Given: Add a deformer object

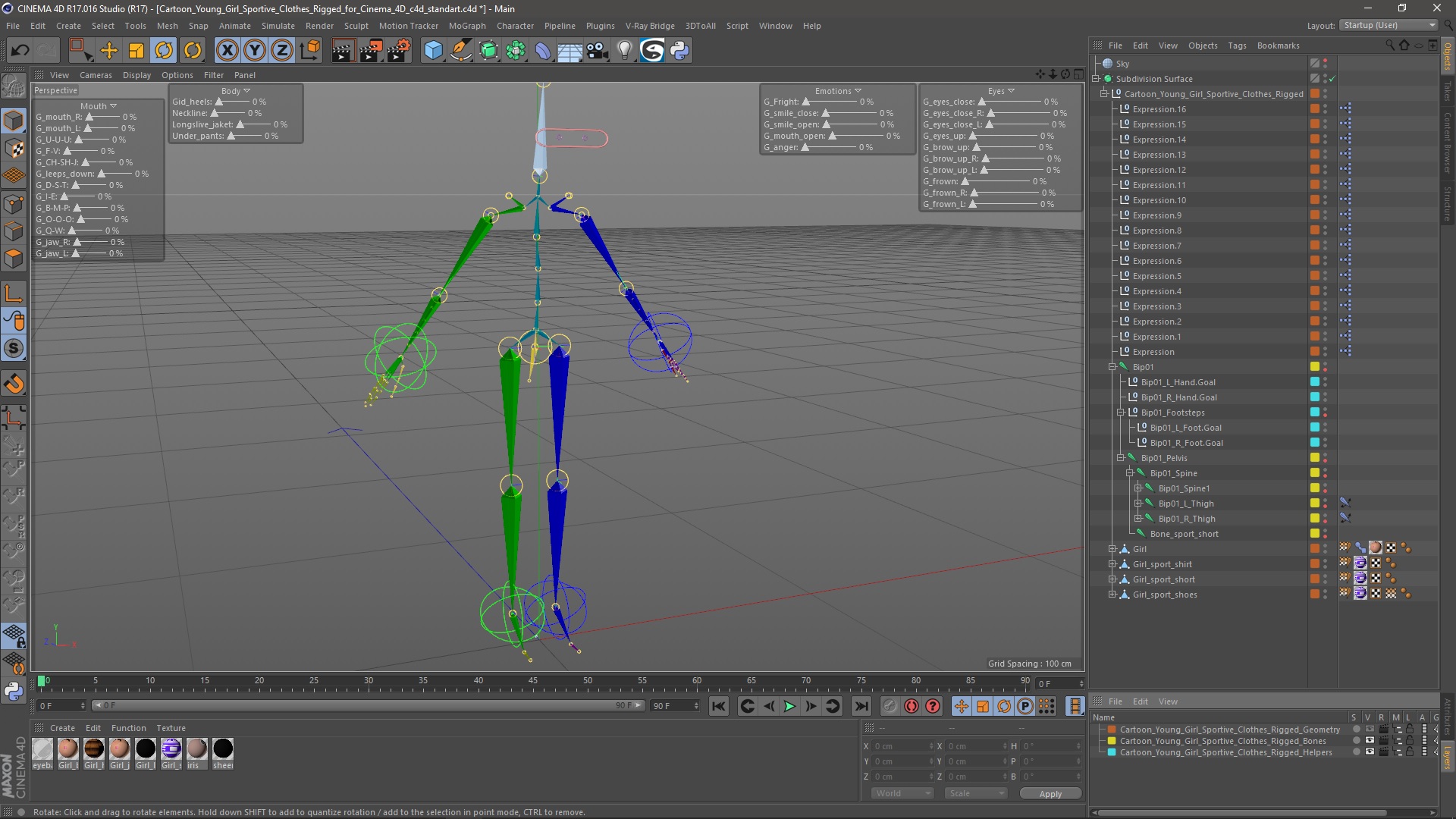Looking at the screenshot, I should (x=543, y=51).
